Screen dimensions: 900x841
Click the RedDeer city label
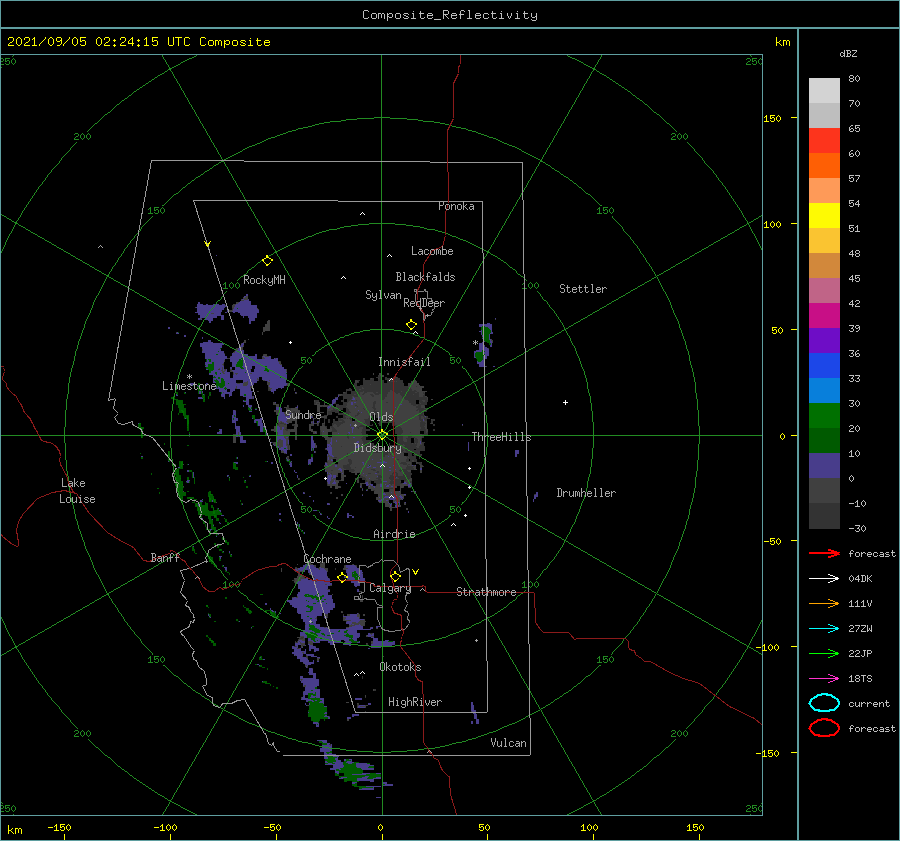click(x=424, y=303)
